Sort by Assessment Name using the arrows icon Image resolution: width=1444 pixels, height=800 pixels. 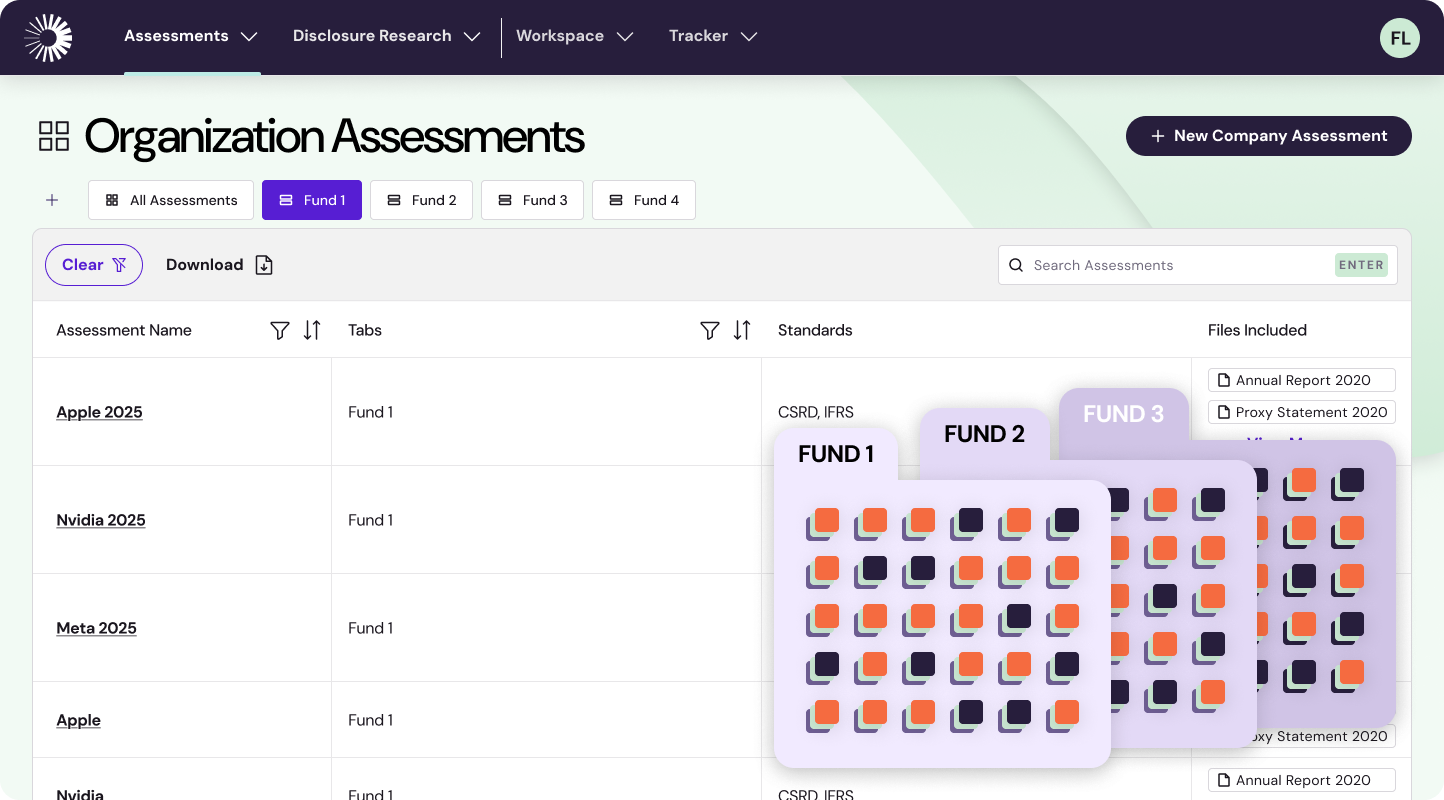coord(312,330)
